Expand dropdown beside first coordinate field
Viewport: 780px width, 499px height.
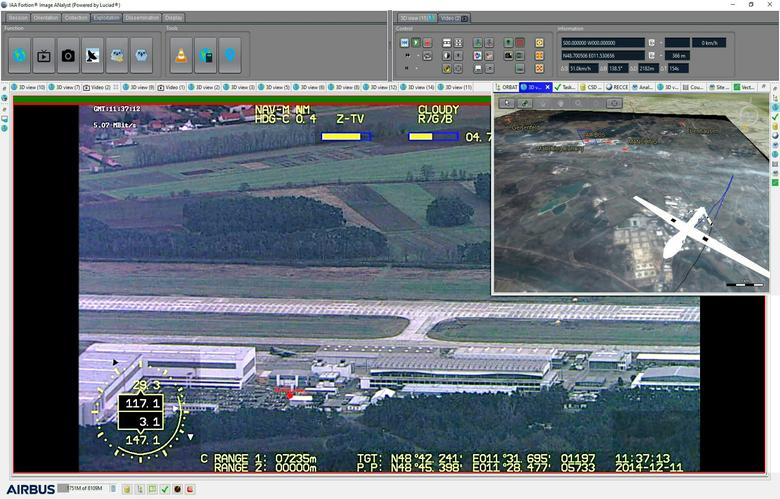click(x=652, y=43)
